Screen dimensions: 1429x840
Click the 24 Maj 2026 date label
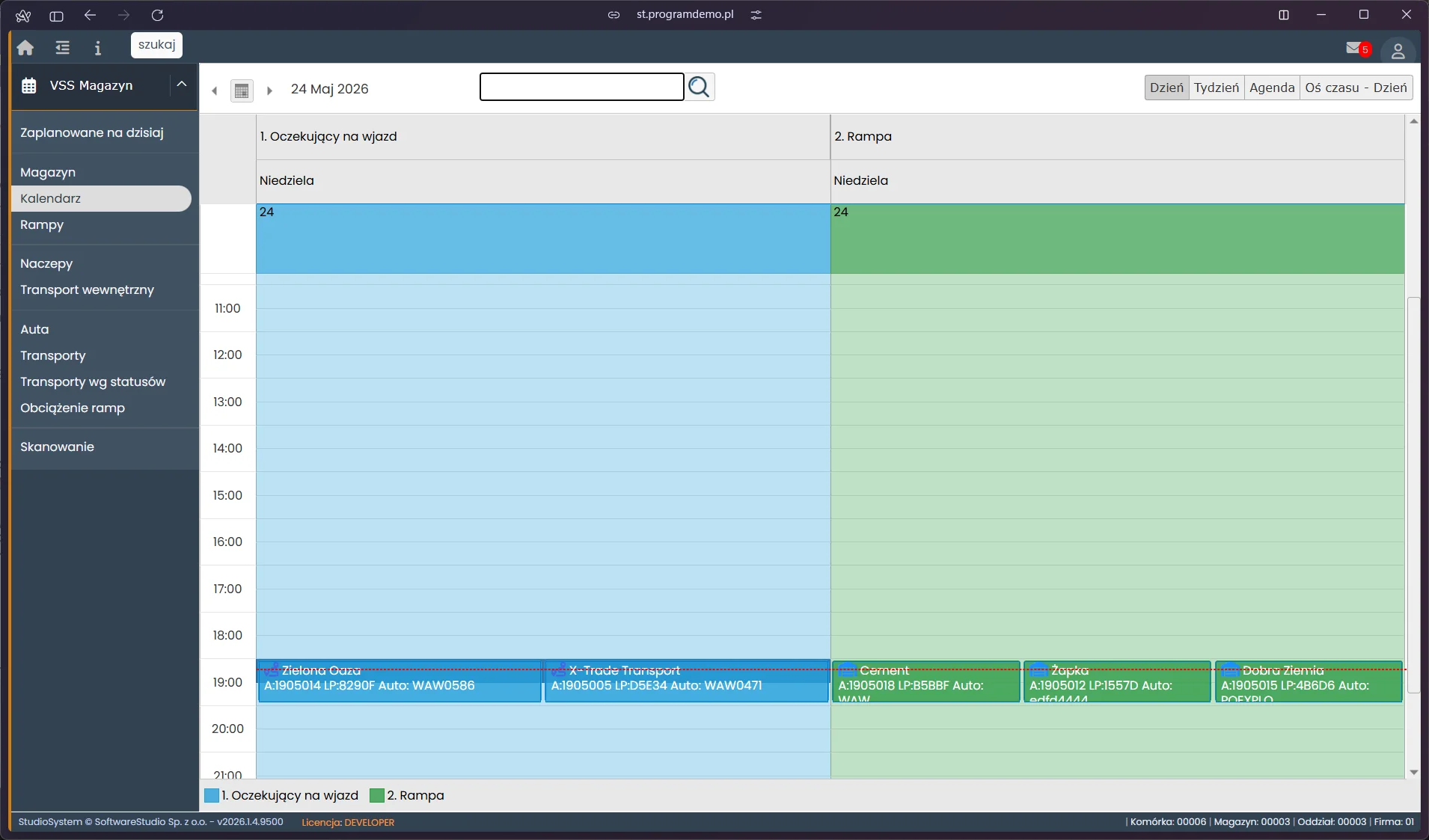(330, 89)
